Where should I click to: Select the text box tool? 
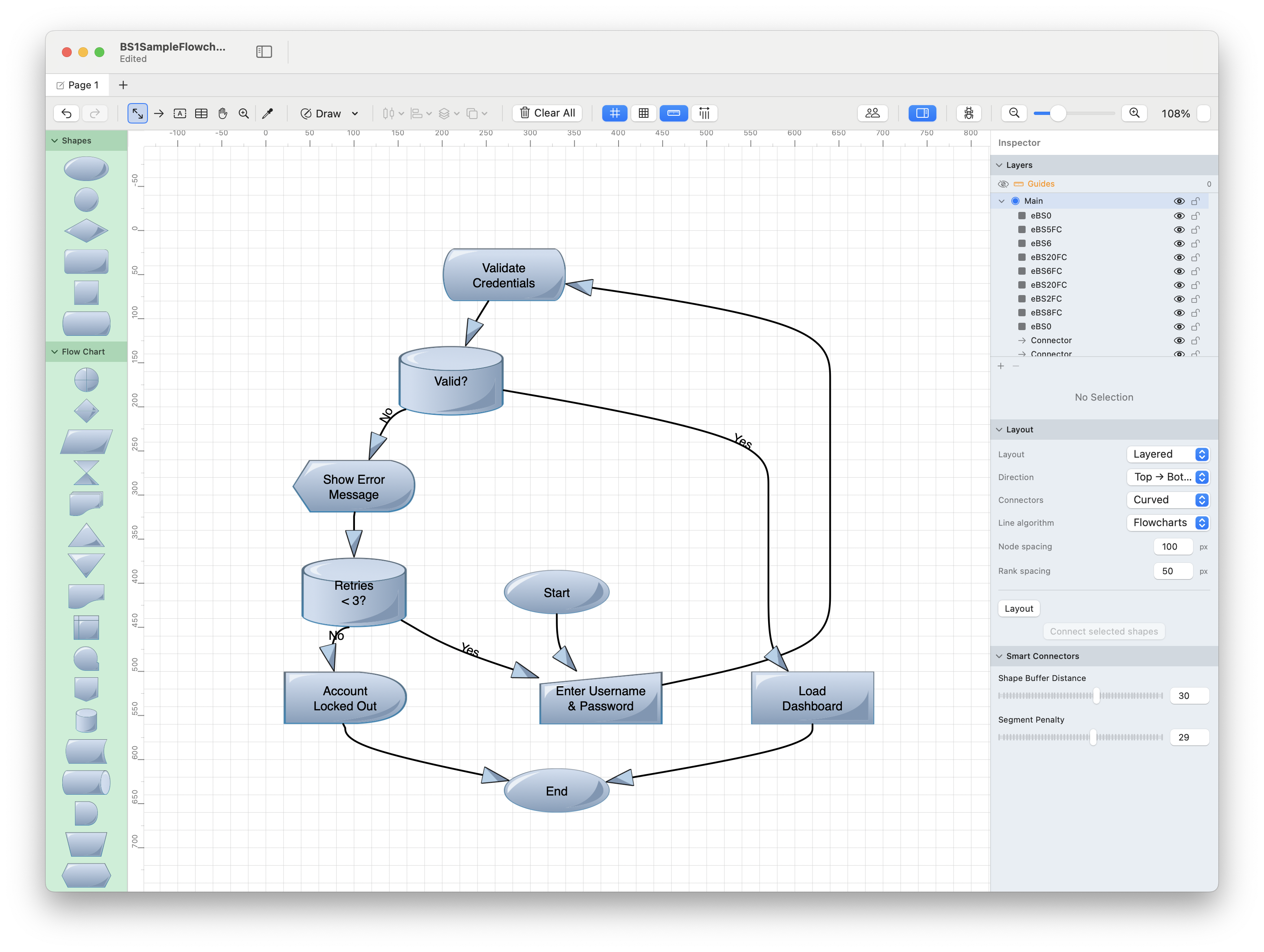(180, 113)
